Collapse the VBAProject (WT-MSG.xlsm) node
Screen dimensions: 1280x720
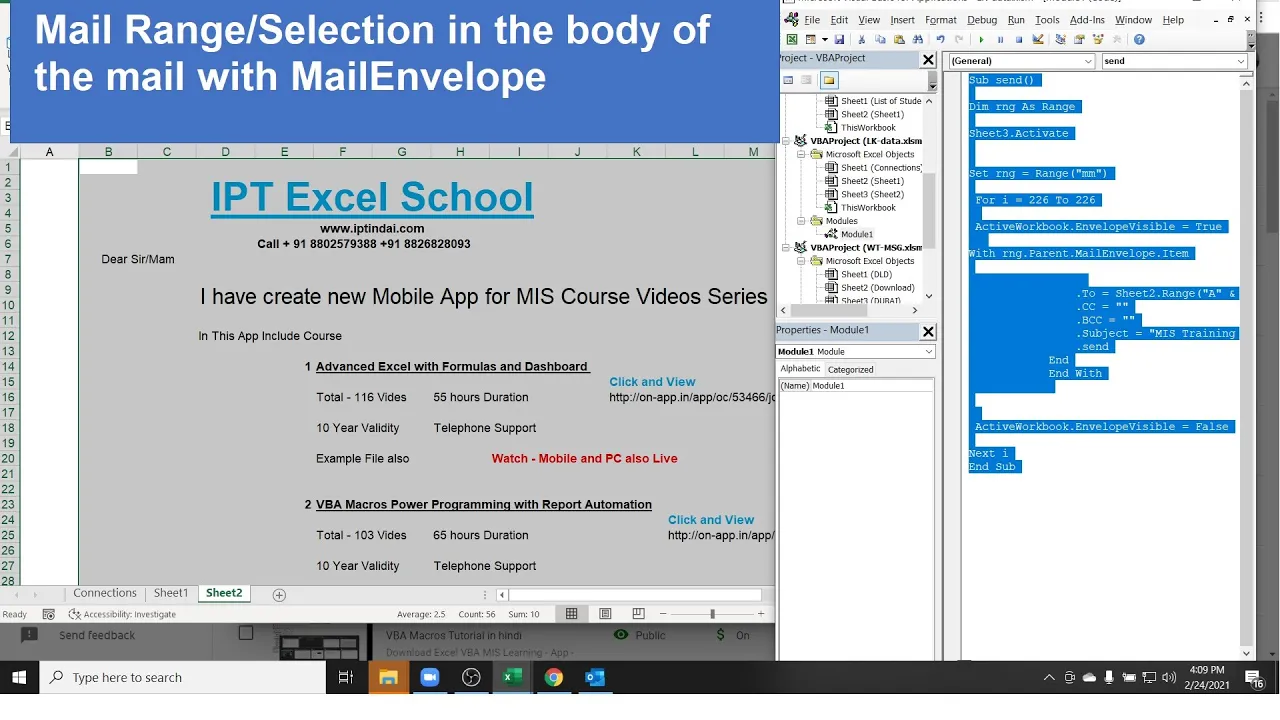pos(787,247)
